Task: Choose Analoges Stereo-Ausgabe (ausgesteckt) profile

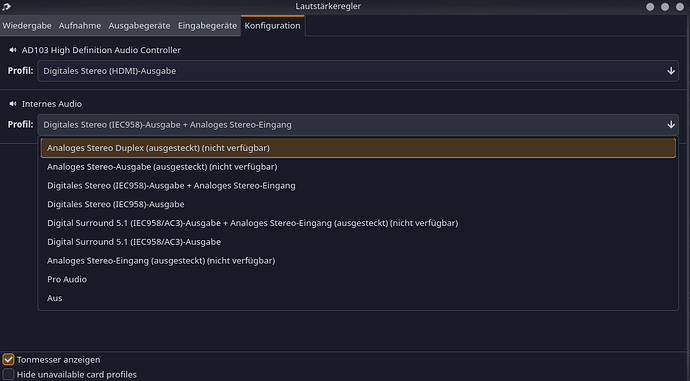Action: click(358, 167)
